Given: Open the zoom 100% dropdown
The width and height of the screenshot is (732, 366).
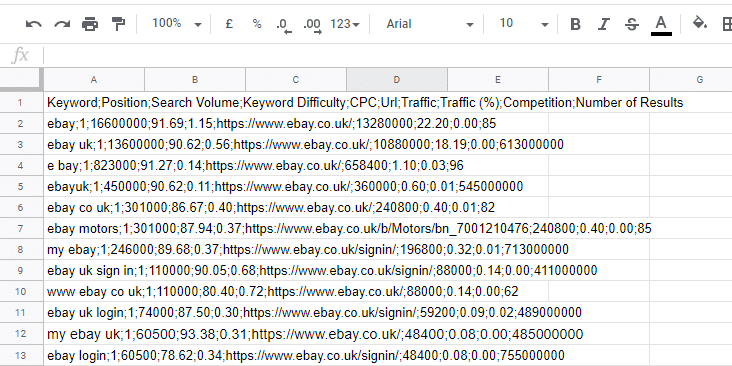Looking at the screenshot, I should 176,24.
